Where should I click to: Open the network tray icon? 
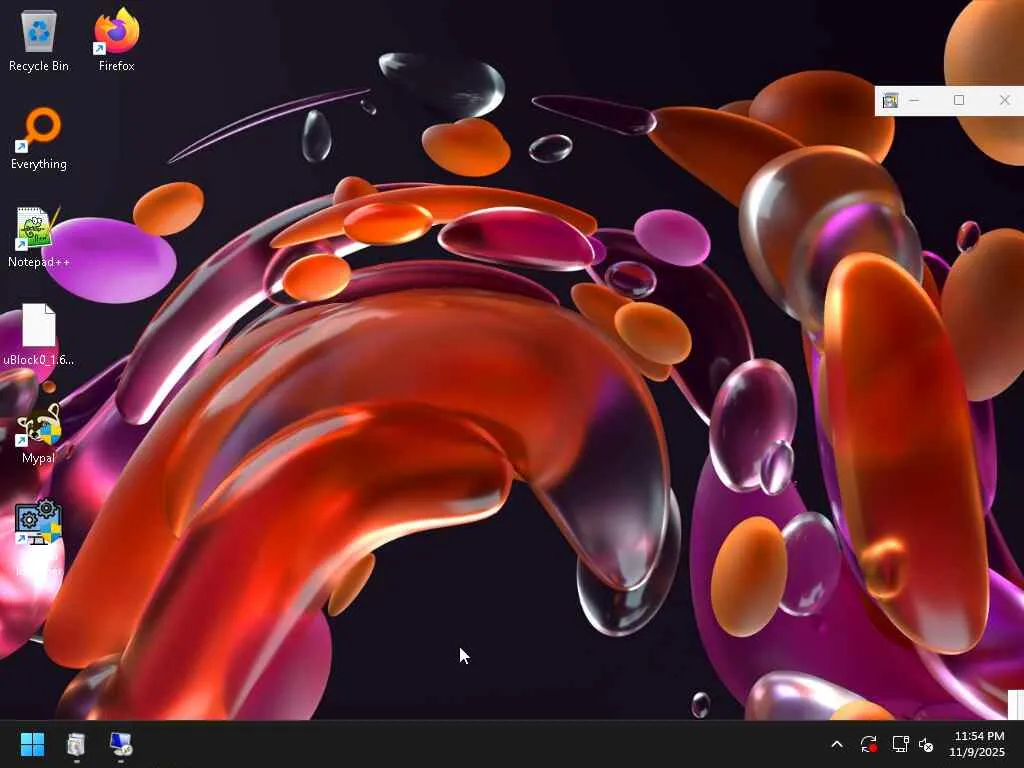tap(900, 744)
